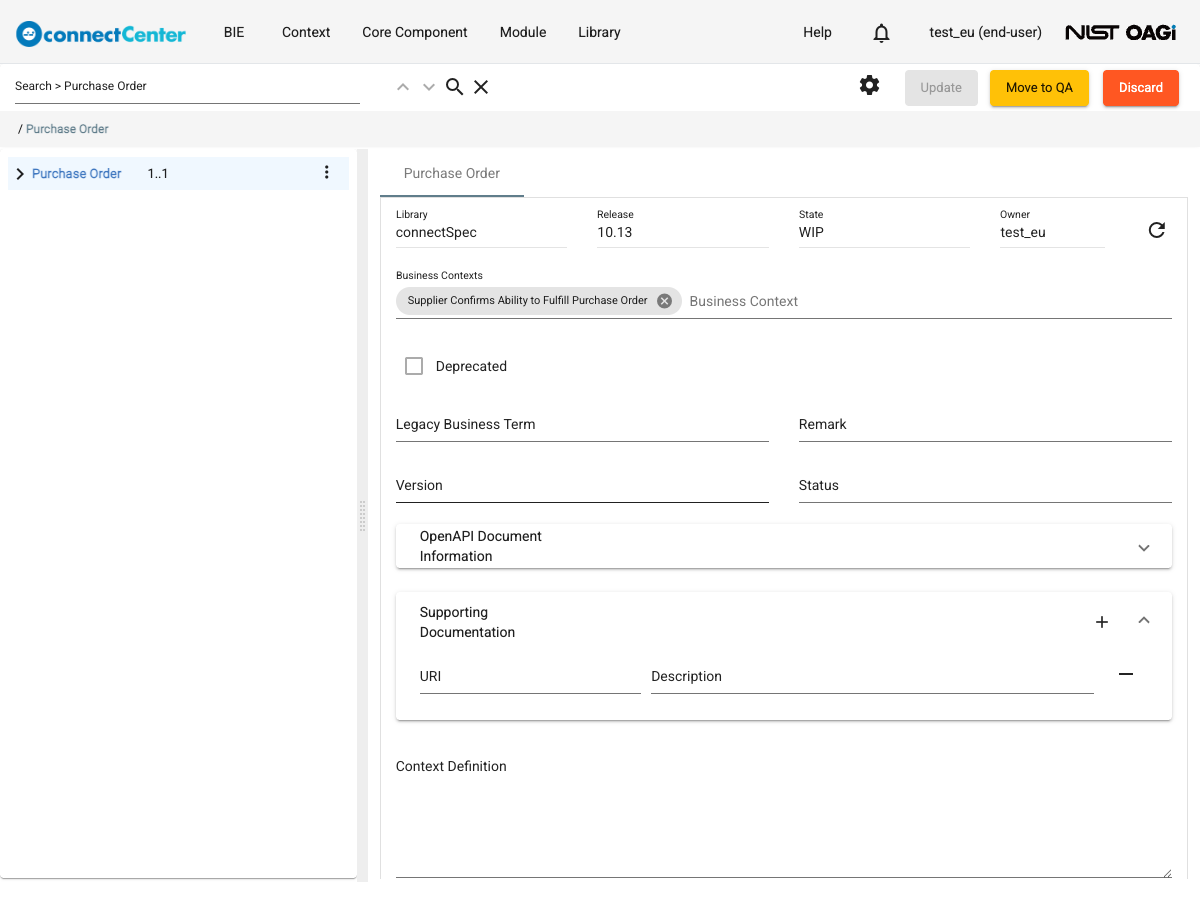Add a supporting documentation row
1200x913 pixels.
point(1102,622)
